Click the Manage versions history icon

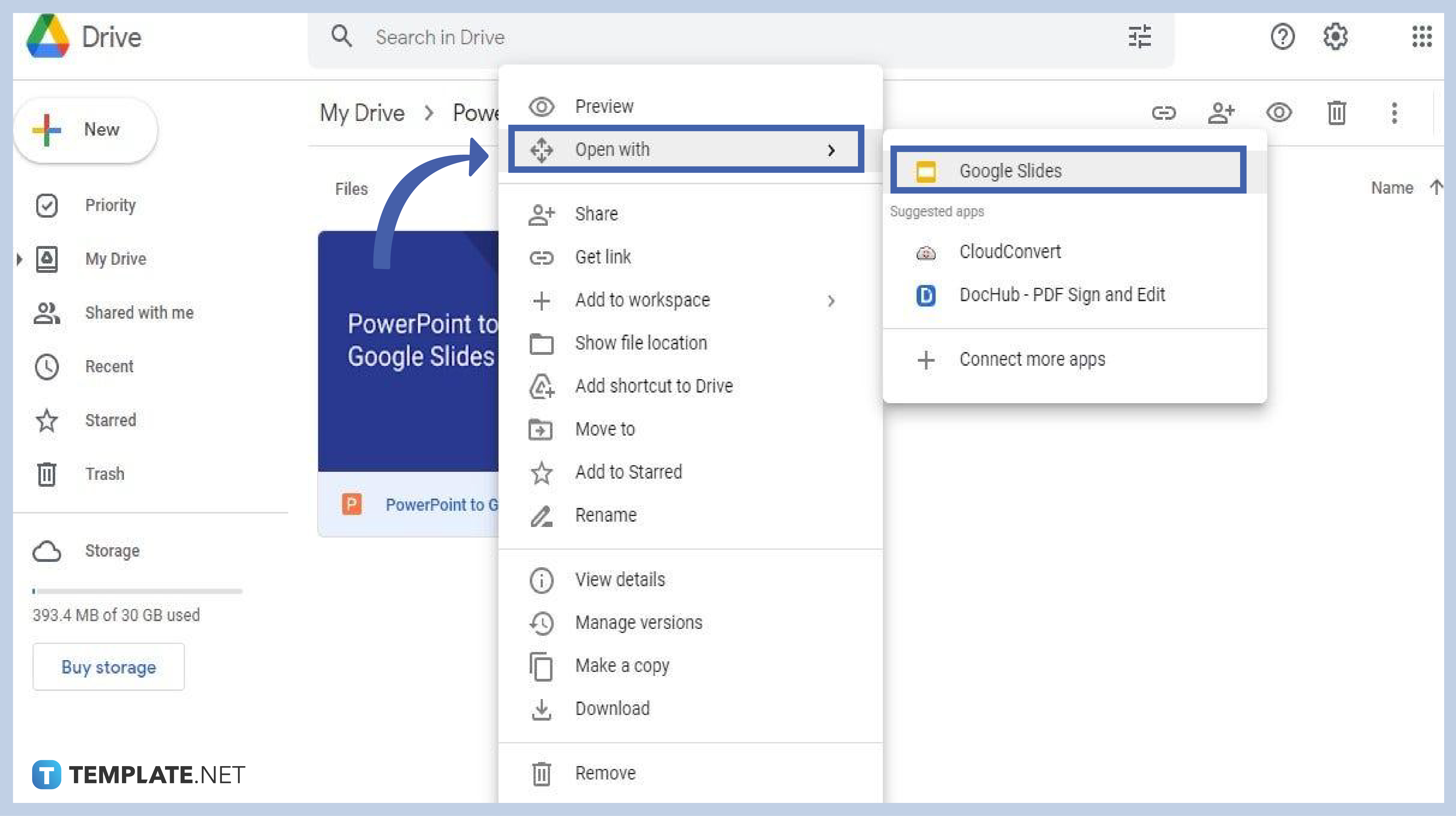pyautogui.click(x=541, y=623)
